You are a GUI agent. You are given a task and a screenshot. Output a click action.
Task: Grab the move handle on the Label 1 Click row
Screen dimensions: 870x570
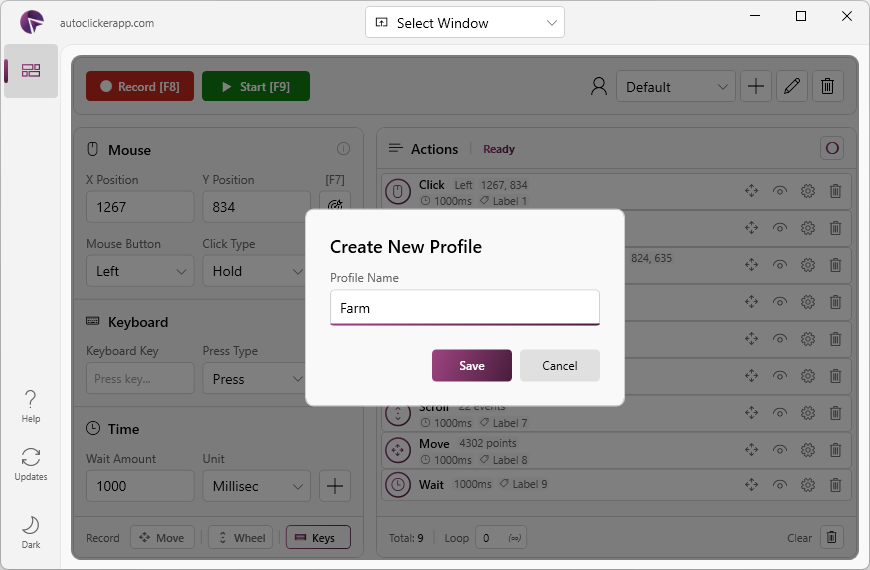pyautogui.click(x=751, y=191)
